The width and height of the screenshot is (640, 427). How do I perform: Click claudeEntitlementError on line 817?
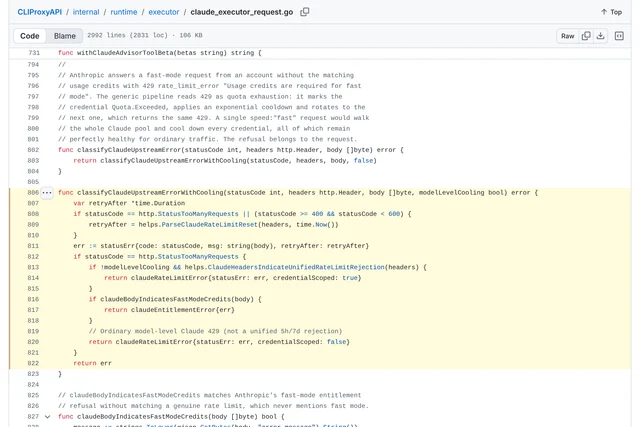pyautogui.click(x=173, y=310)
